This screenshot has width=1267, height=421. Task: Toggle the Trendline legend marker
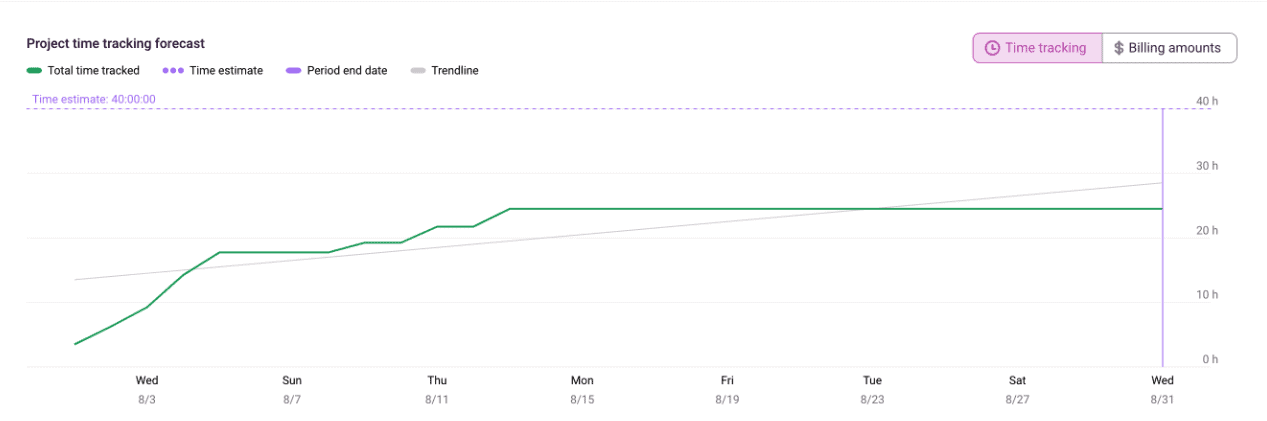(418, 71)
